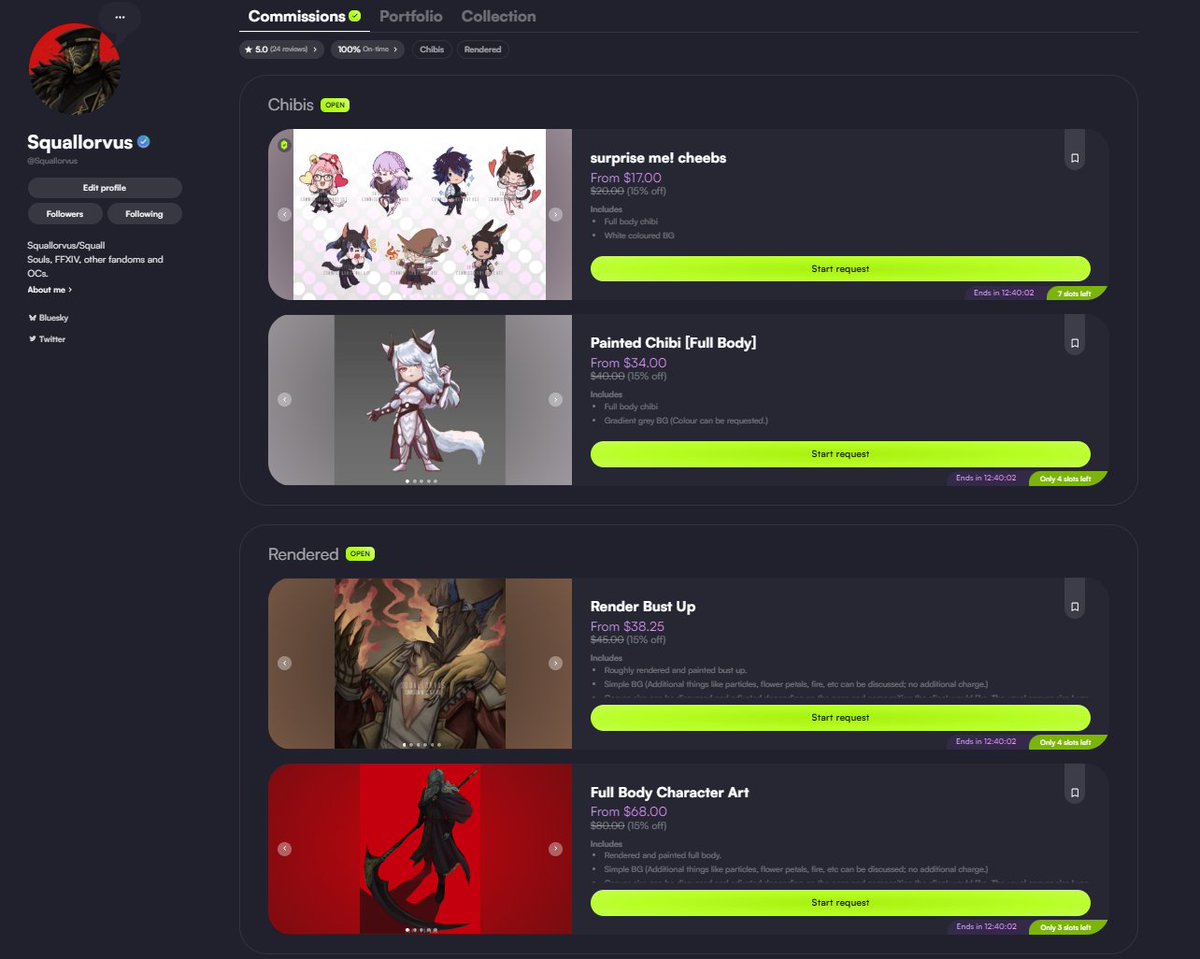This screenshot has width=1200, height=959.
Task: Click the Painted Chibi [Full Body] title
Action: [x=673, y=343]
